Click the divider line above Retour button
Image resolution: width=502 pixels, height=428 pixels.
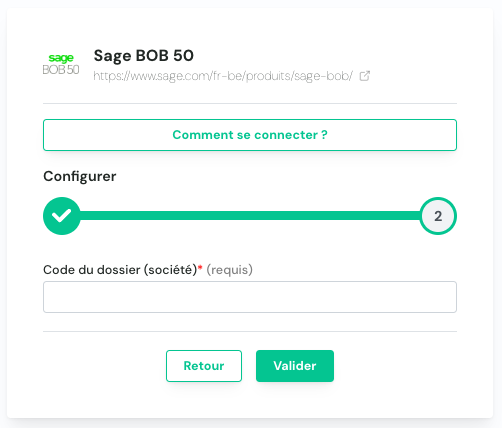tap(250, 331)
